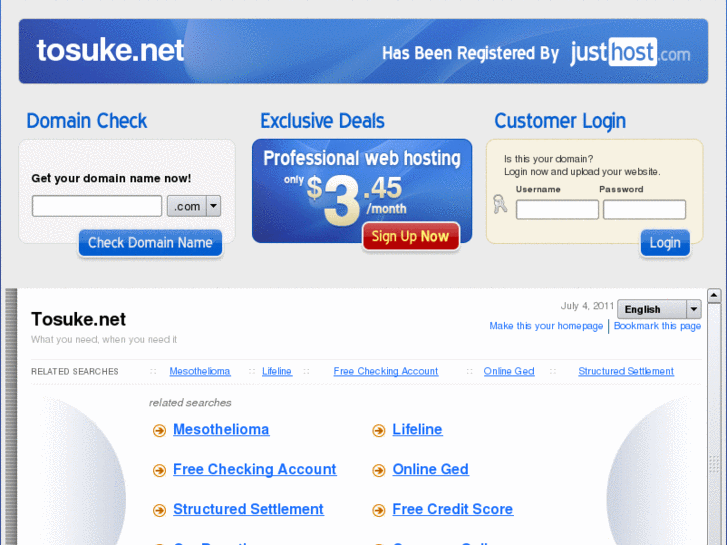Click the orange arrow icon beside Mesothelioma

tap(159, 431)
